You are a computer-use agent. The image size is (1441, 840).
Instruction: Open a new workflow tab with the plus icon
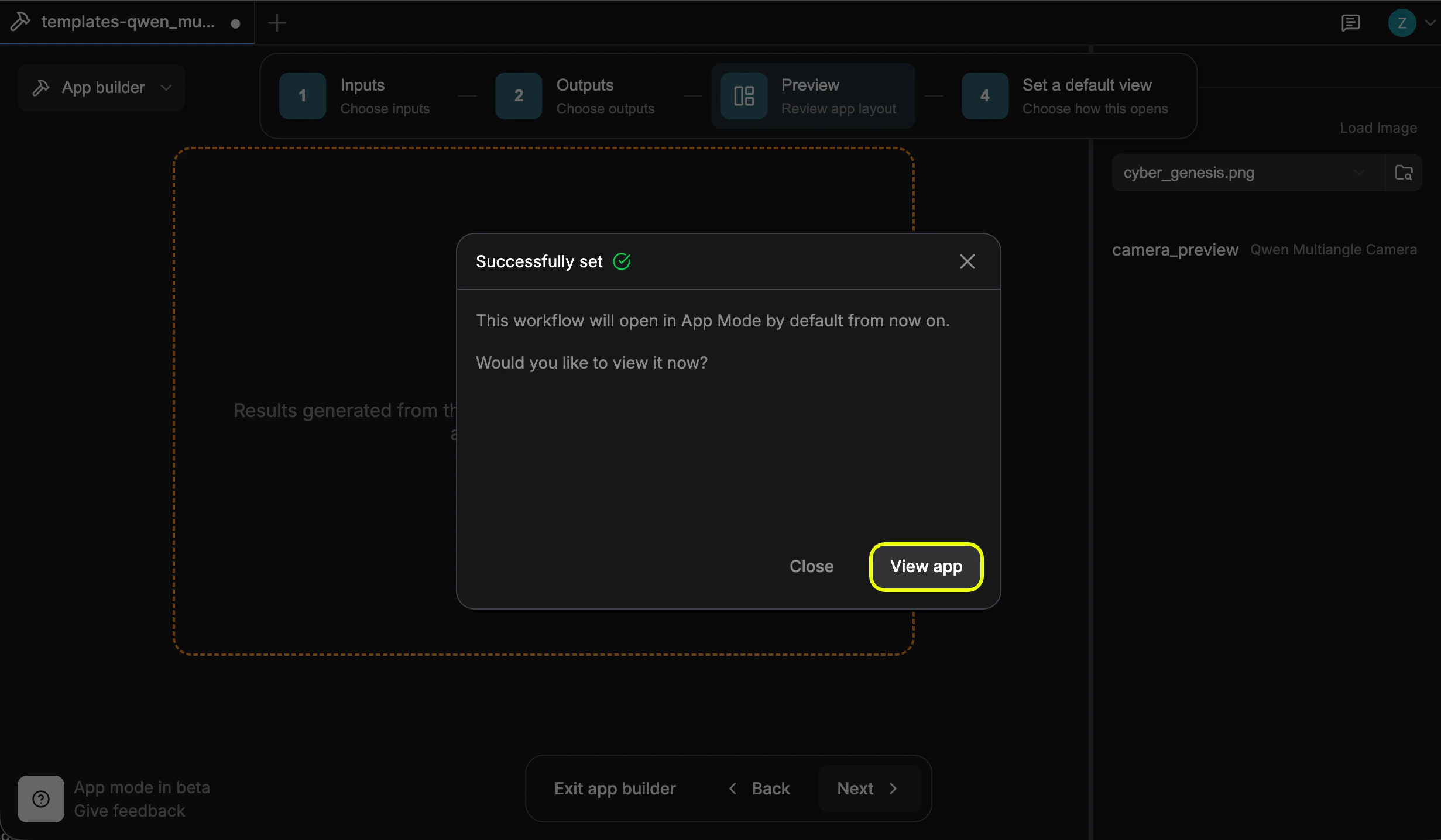click(276, 23)
